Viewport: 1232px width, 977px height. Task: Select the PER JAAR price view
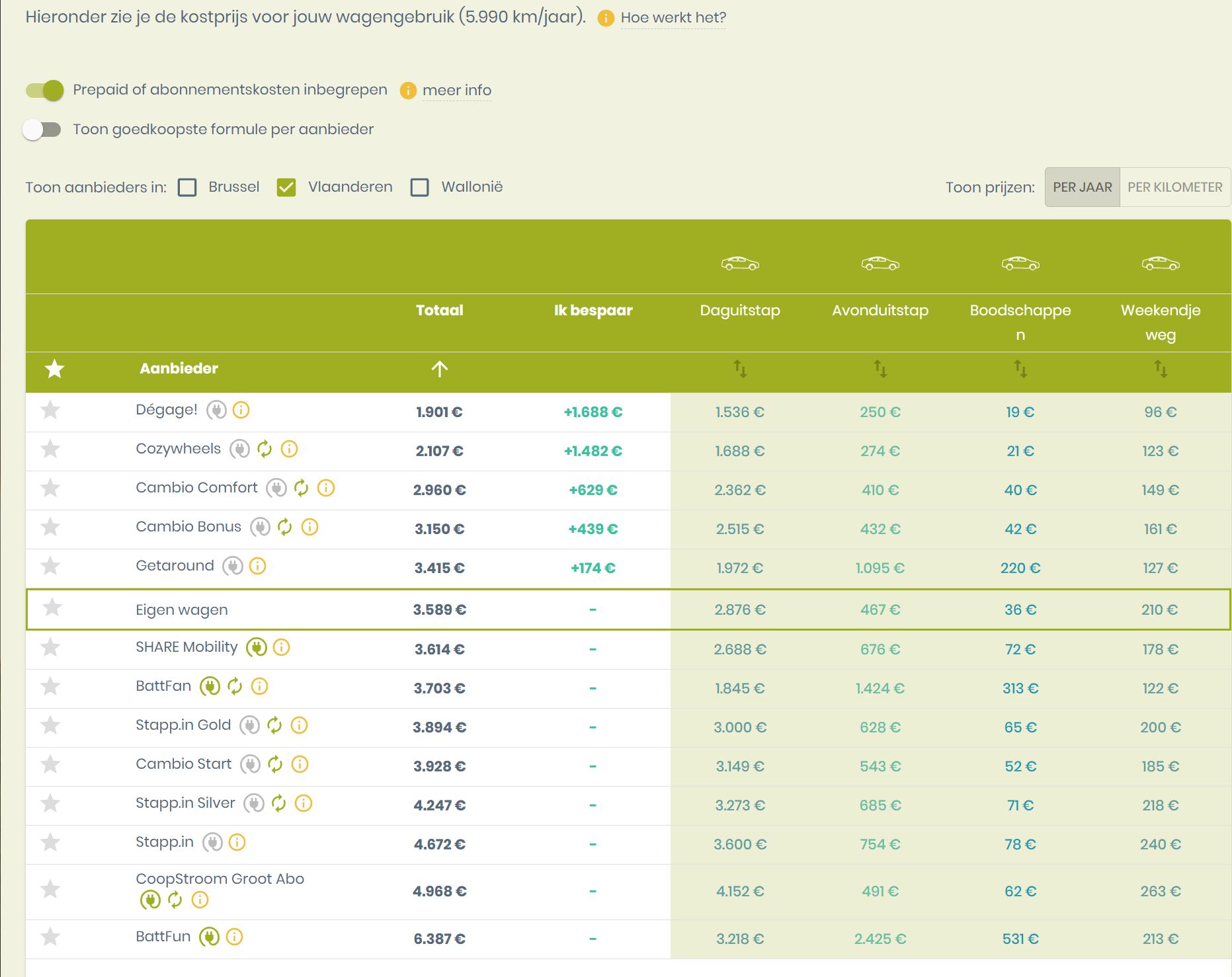(x=1082, y=188)
